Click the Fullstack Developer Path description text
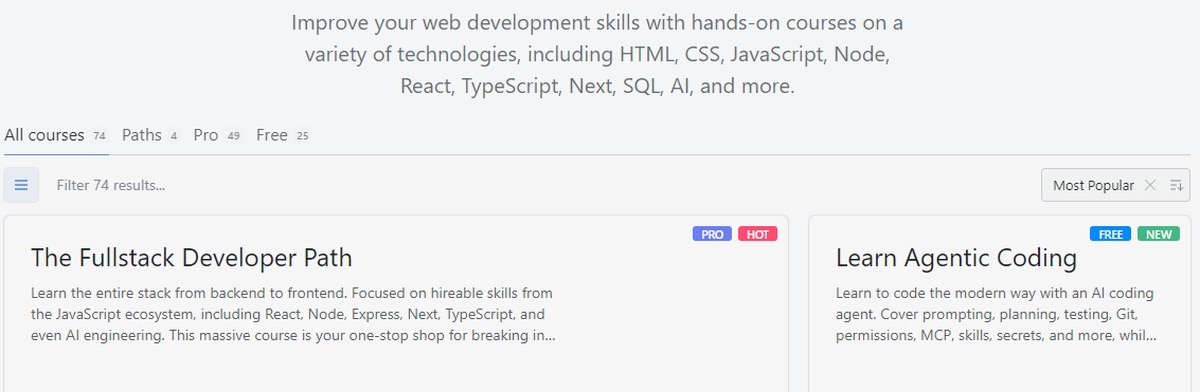 point(294,314)
